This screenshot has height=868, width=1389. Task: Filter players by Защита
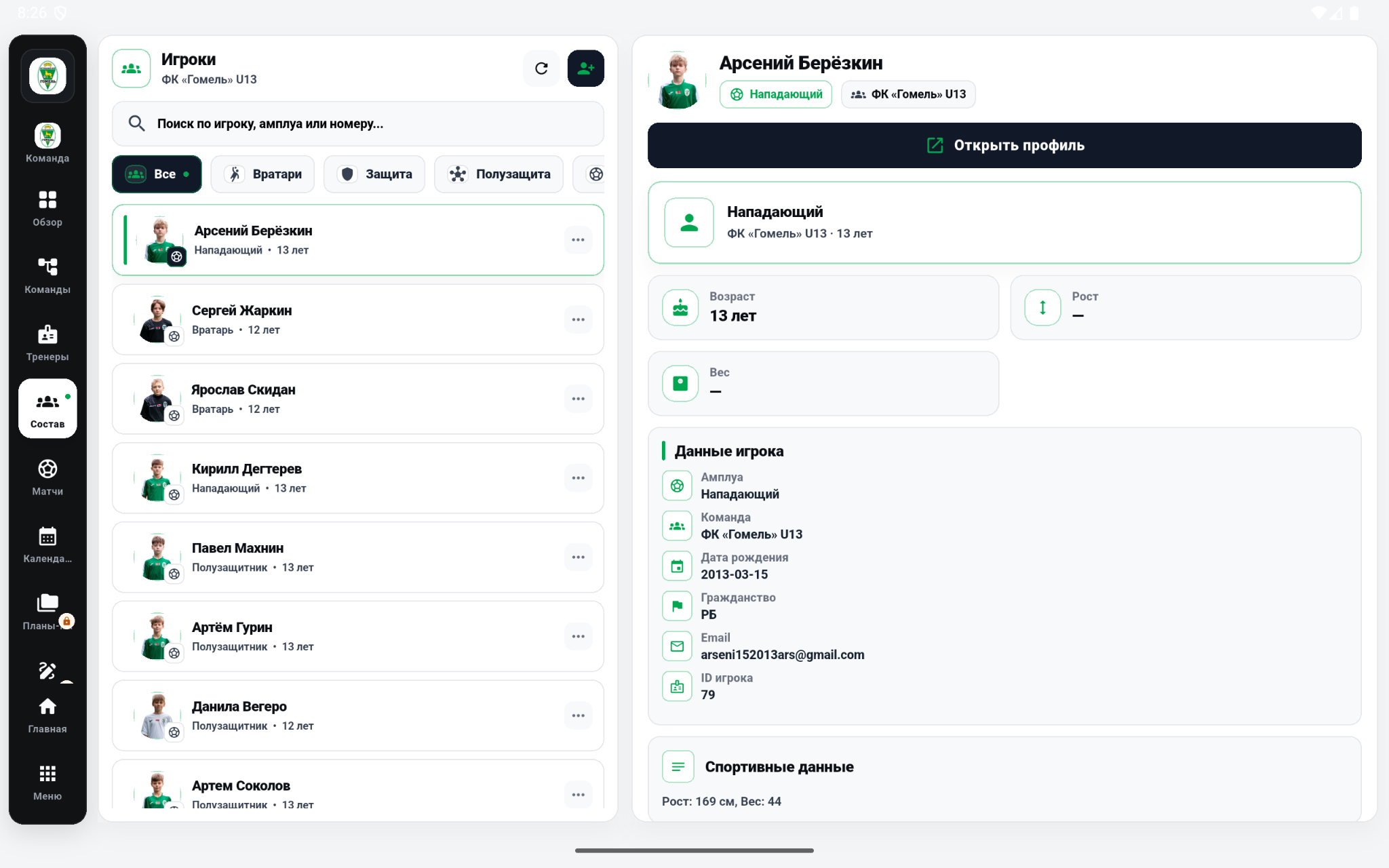[374, 174]
